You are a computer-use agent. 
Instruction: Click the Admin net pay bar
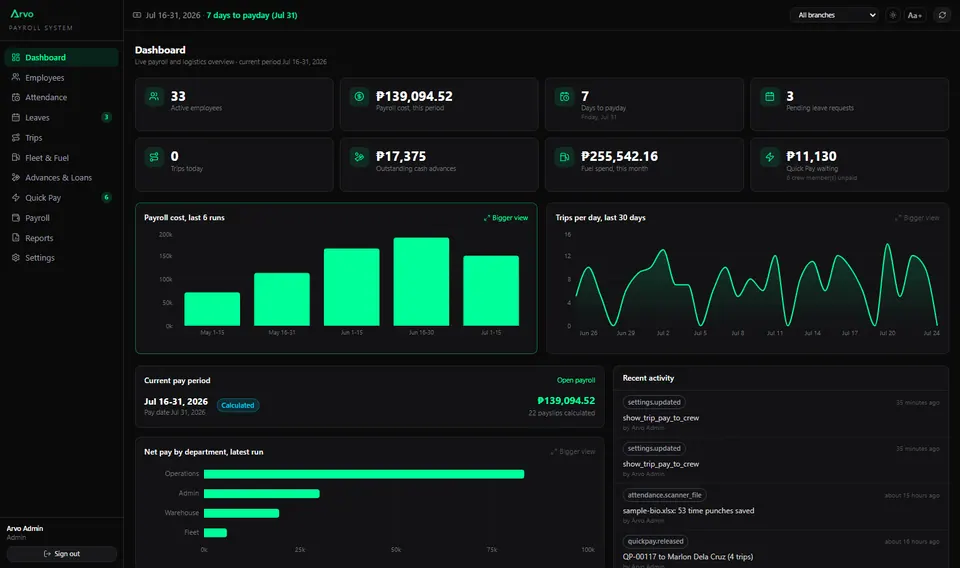262,493
